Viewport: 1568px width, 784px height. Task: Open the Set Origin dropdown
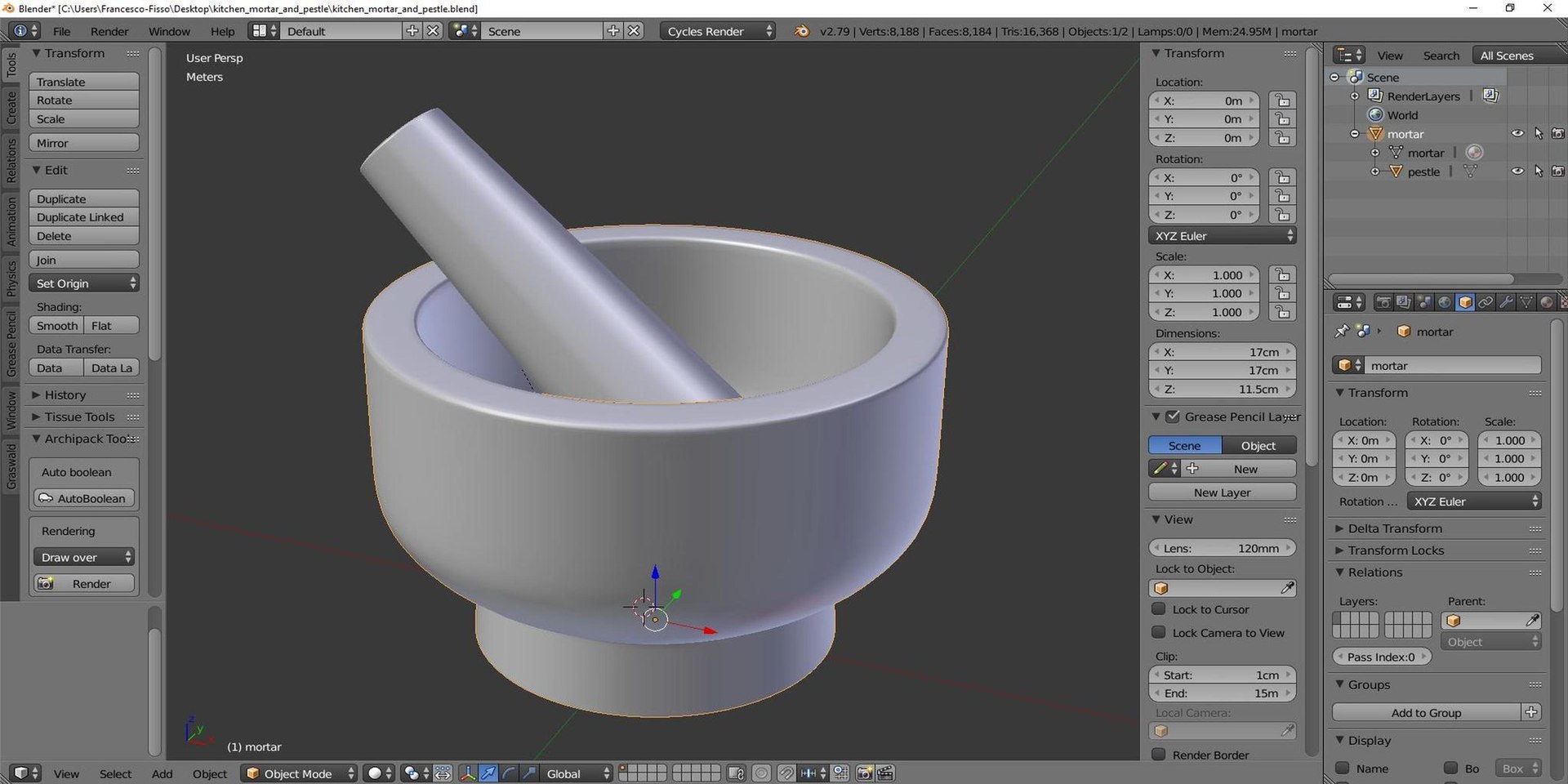click(84, 283)
